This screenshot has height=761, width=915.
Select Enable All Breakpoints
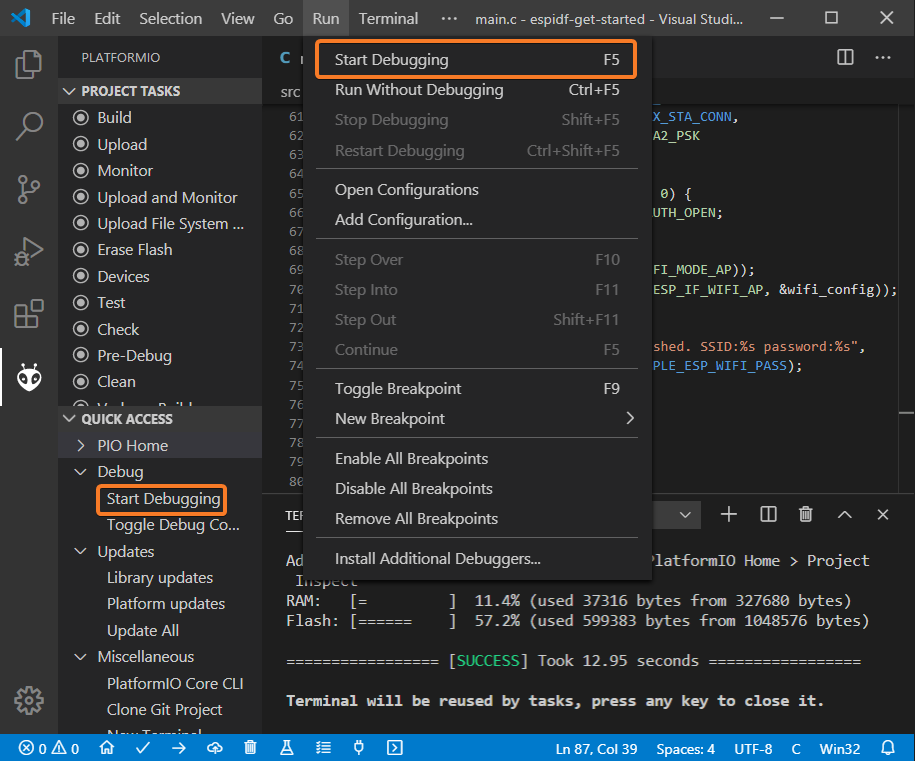click(x=476, y=459)
